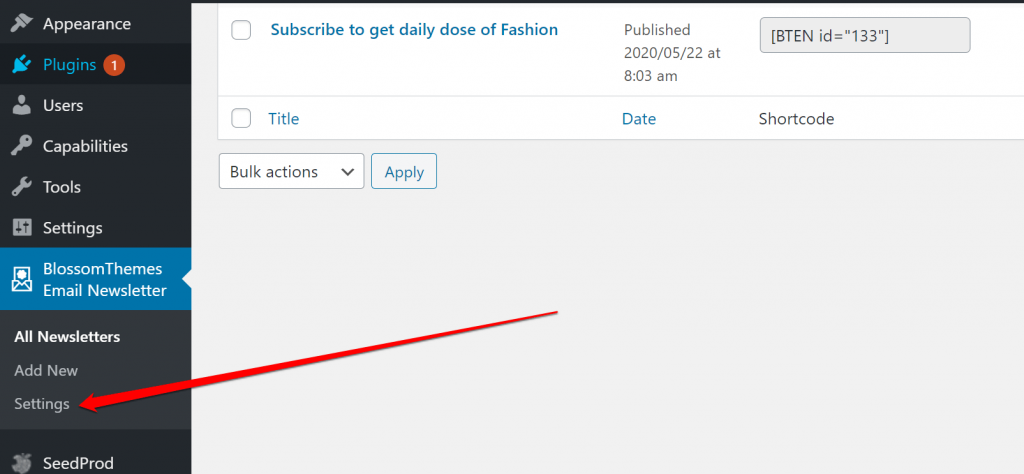Click the SeedProd leaf icon

(x=21, y=463)
